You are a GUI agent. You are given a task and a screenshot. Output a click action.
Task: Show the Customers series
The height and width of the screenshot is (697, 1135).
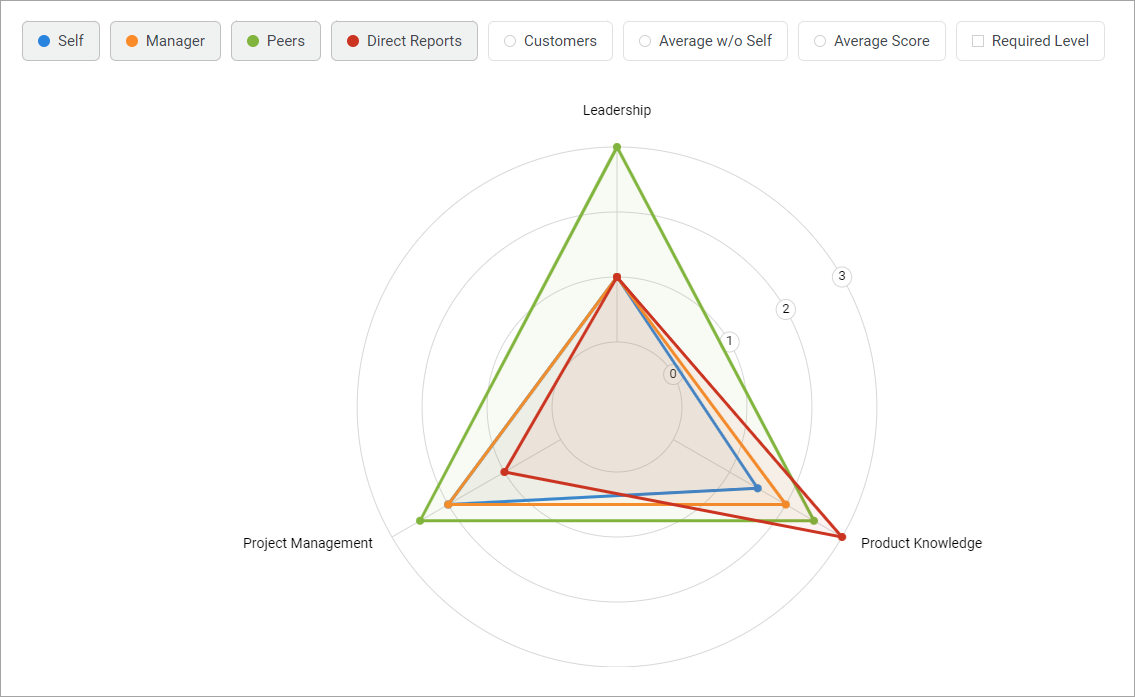[550, 41]
